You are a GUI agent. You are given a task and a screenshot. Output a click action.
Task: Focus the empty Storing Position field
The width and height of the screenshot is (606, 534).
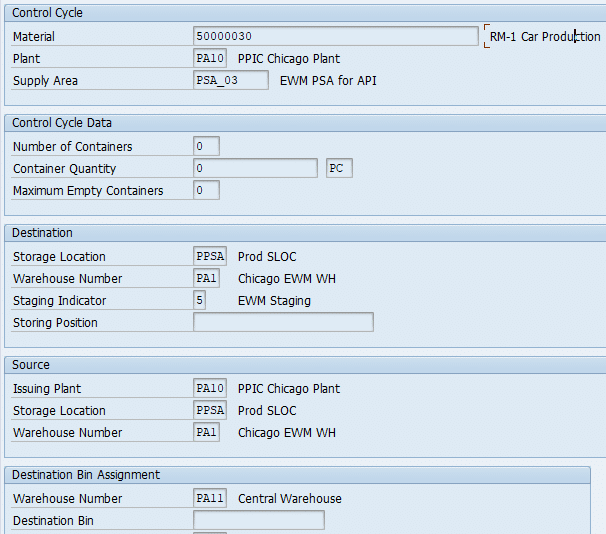(283, 323)
